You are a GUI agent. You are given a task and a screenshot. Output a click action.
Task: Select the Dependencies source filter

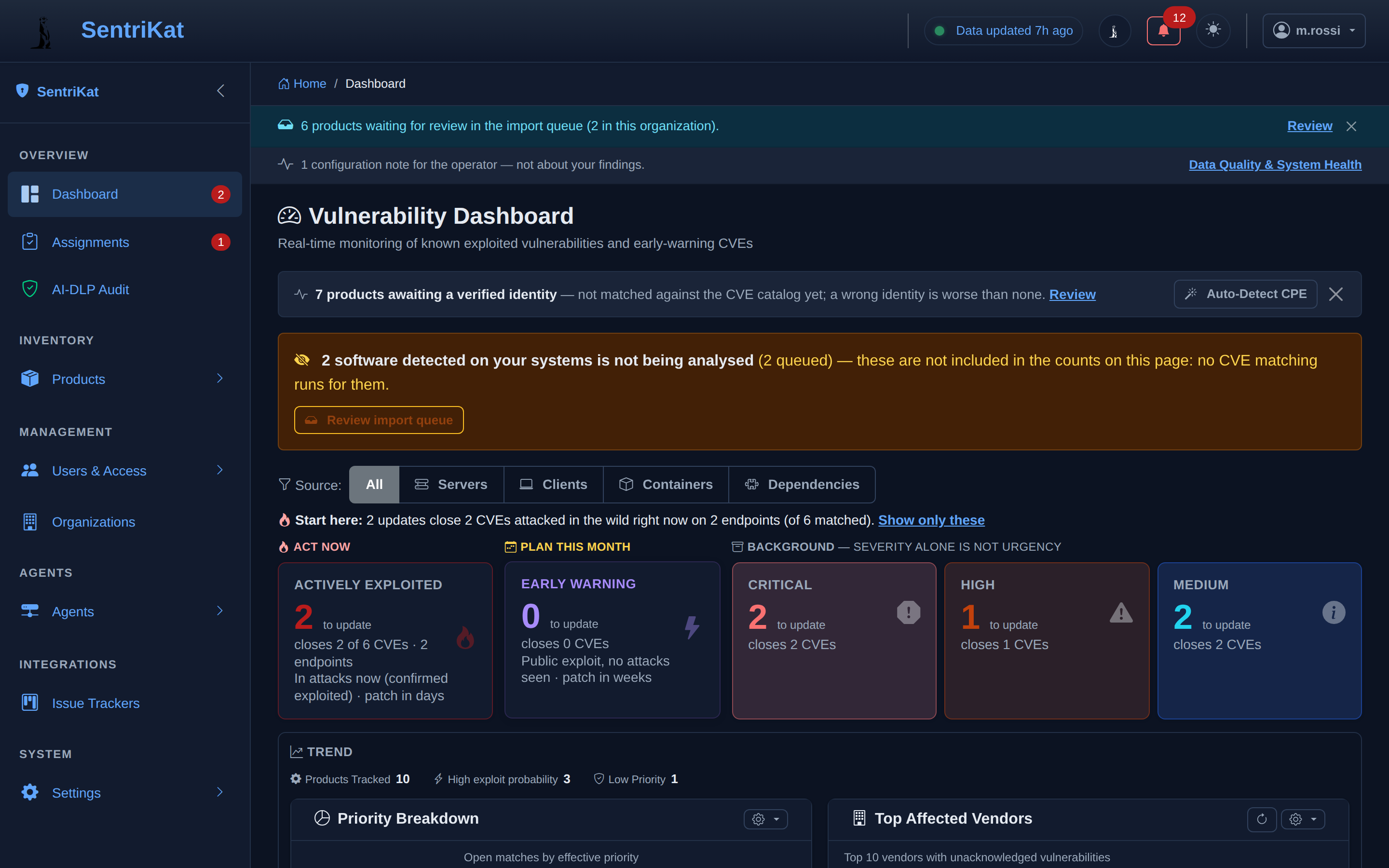point(802,485)
